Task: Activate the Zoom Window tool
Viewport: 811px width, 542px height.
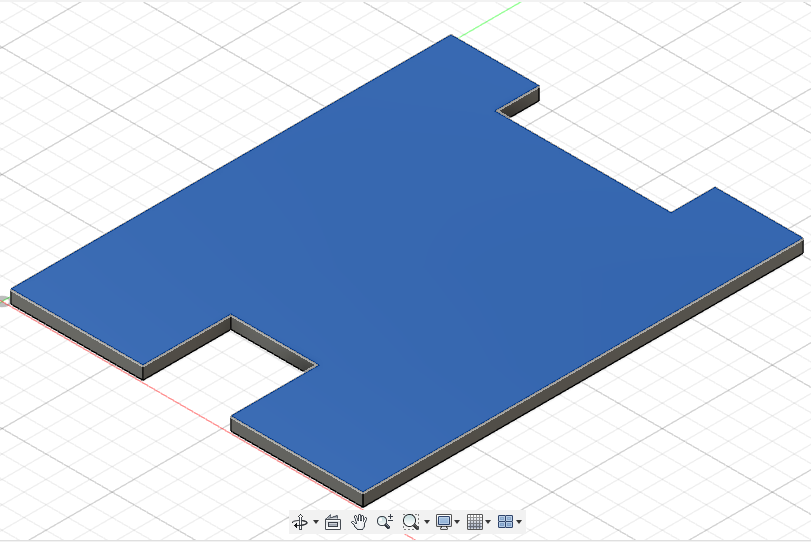Action: click(x=411, y=522)
